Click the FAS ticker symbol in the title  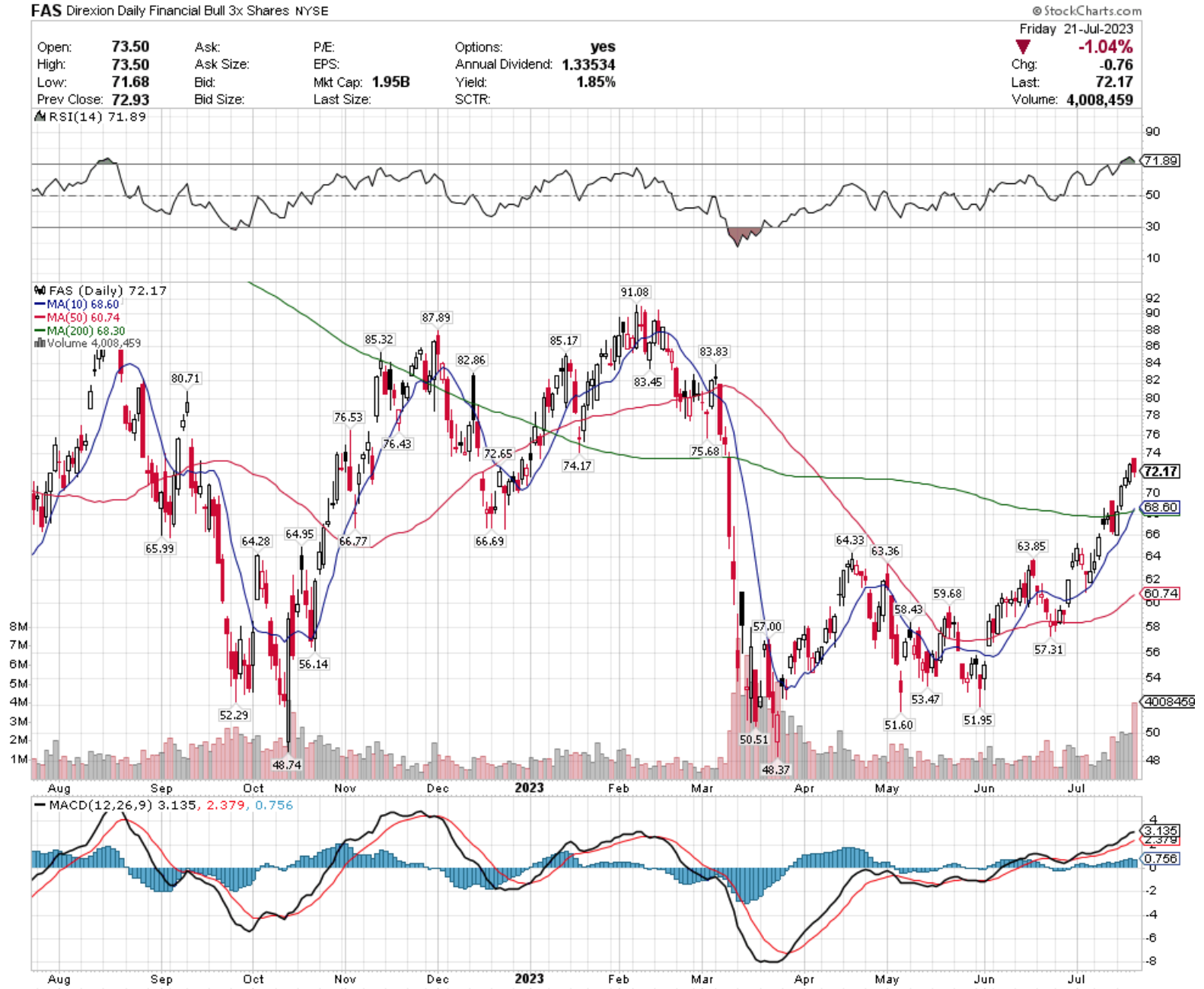pos(46,11)
